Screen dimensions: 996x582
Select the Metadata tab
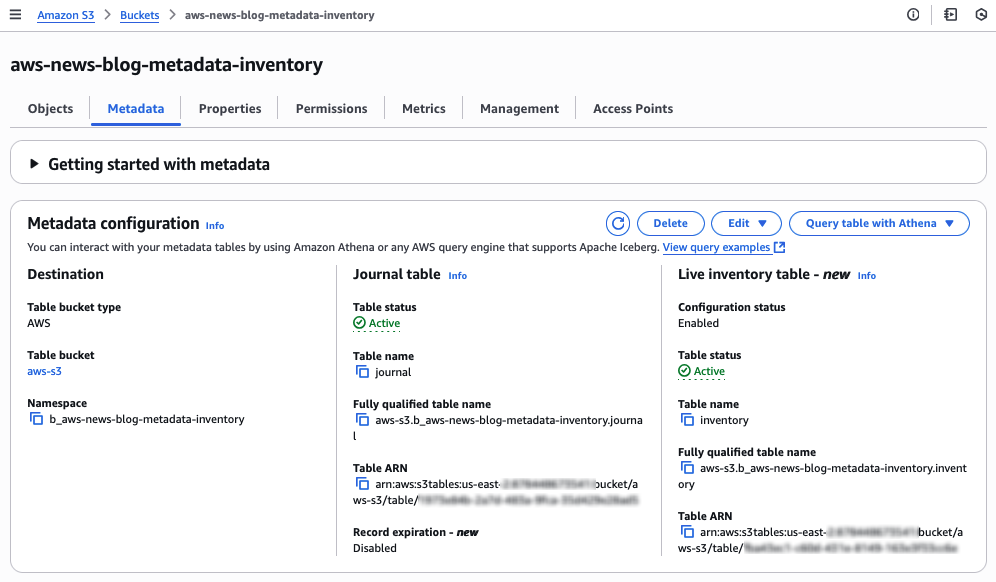point(136,109)
